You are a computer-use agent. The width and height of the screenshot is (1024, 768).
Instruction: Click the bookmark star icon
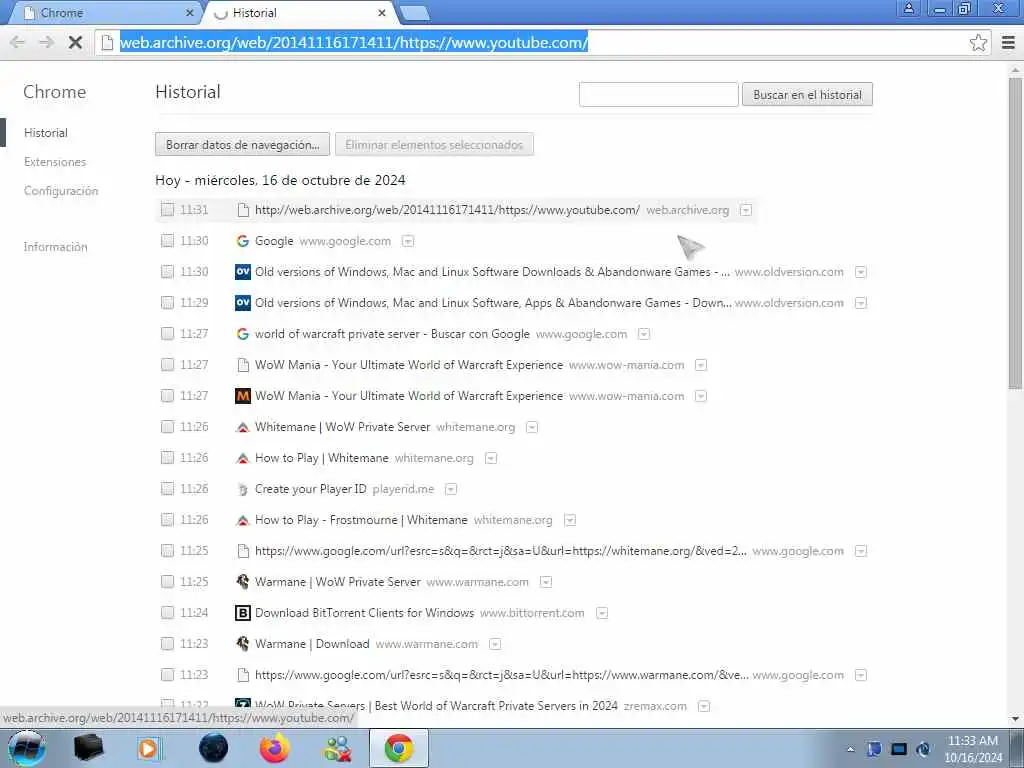[978, 43]
